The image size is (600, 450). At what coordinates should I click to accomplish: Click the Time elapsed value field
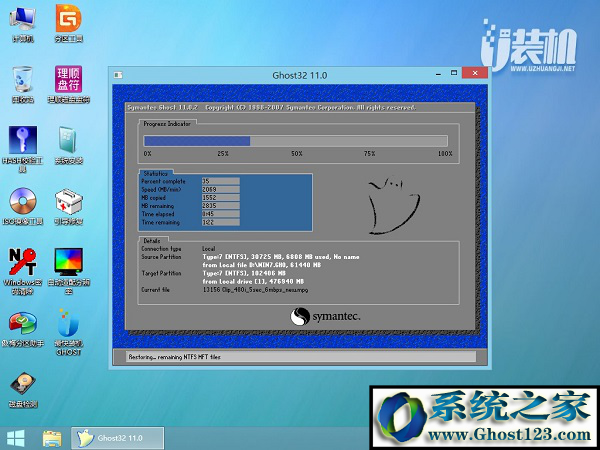pyautogui.click(x=221, y=214)
